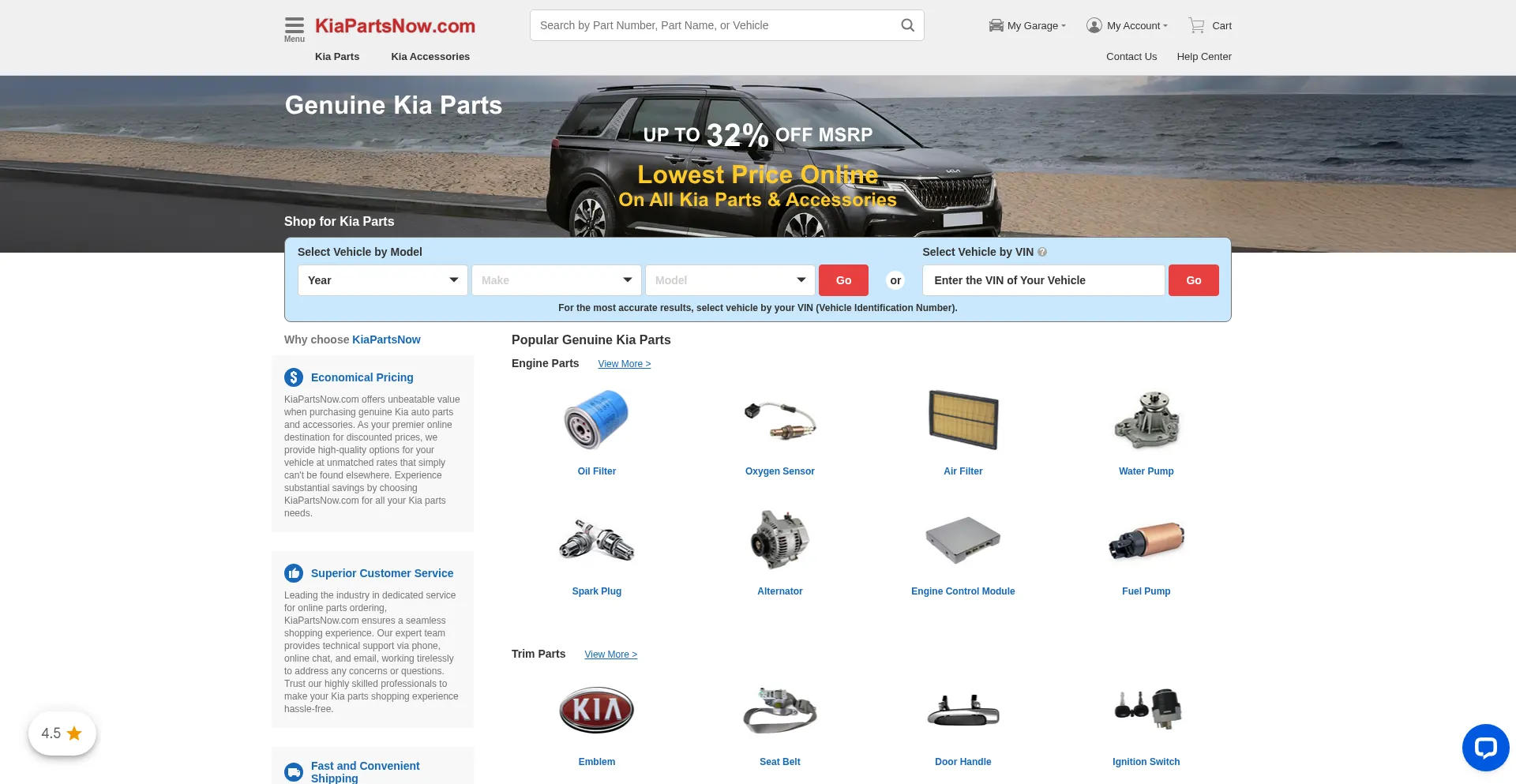
Task: Select the Alternator parts category
Action: tap(779, 540)
